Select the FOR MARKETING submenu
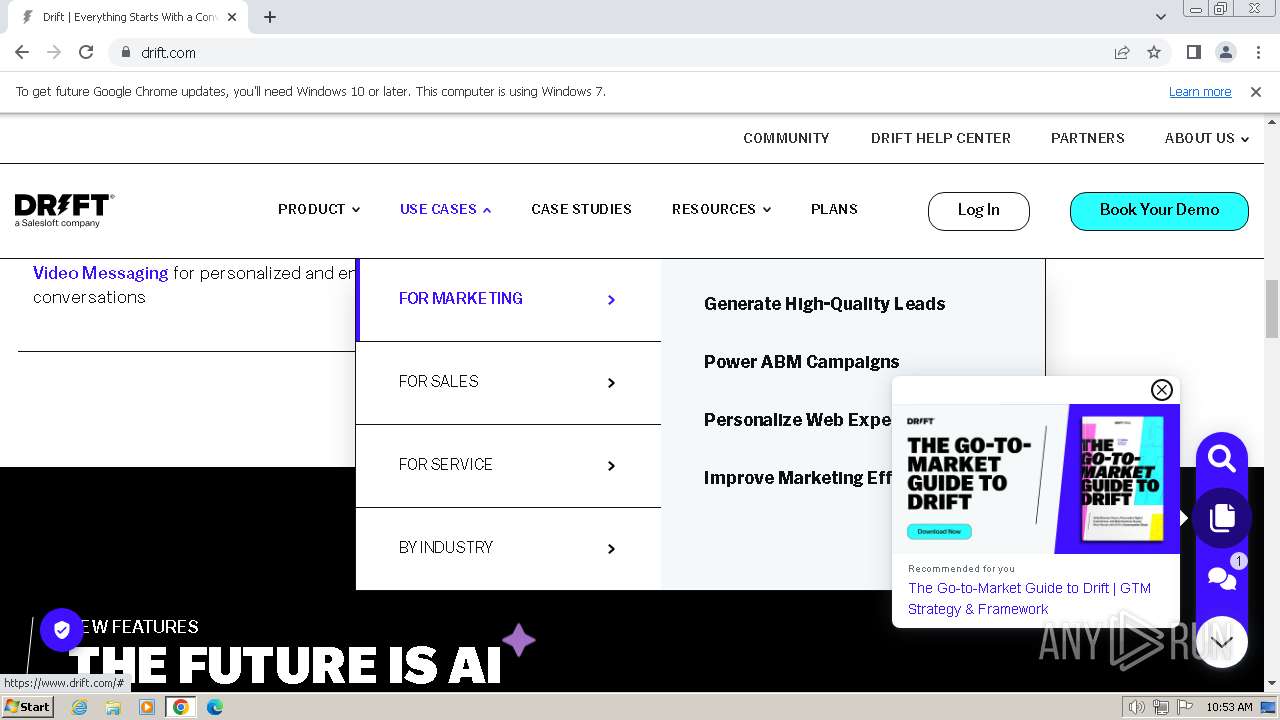 [508, 299]
